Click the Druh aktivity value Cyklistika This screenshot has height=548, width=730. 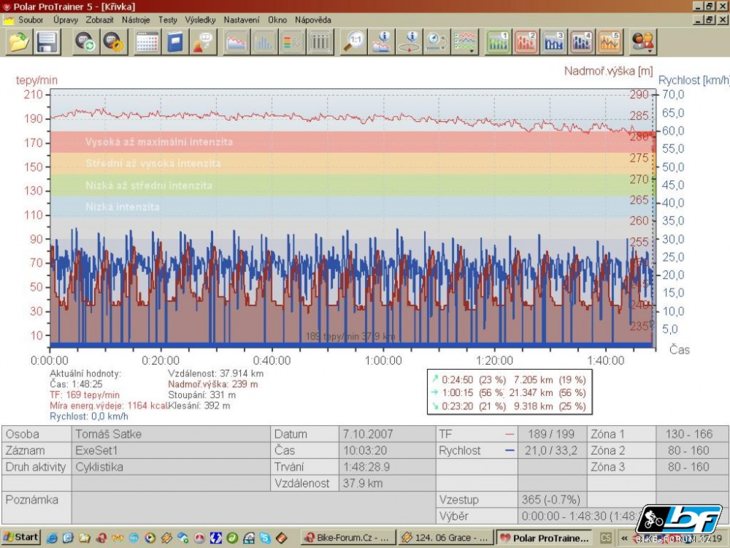171,467
